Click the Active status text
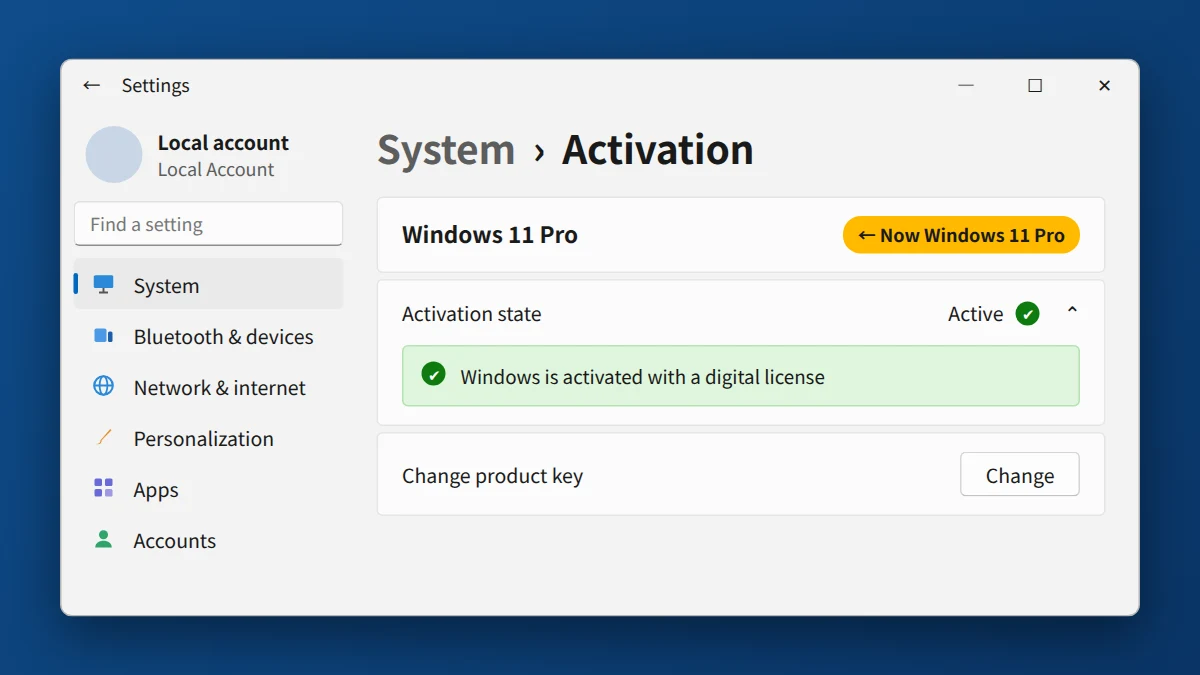The width and height of the screenshot is (1200, 675). click(x=975, y=314)
